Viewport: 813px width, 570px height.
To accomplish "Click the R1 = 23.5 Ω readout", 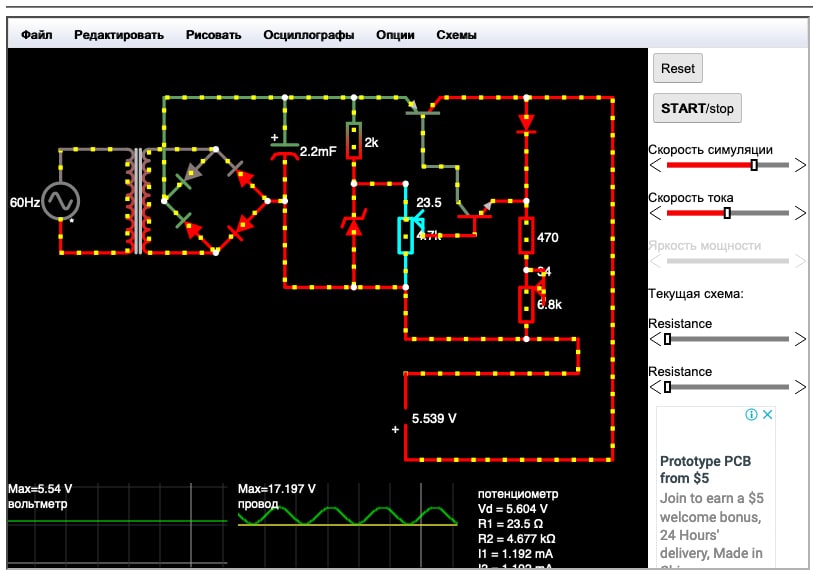I will click(x=510, y=524).
